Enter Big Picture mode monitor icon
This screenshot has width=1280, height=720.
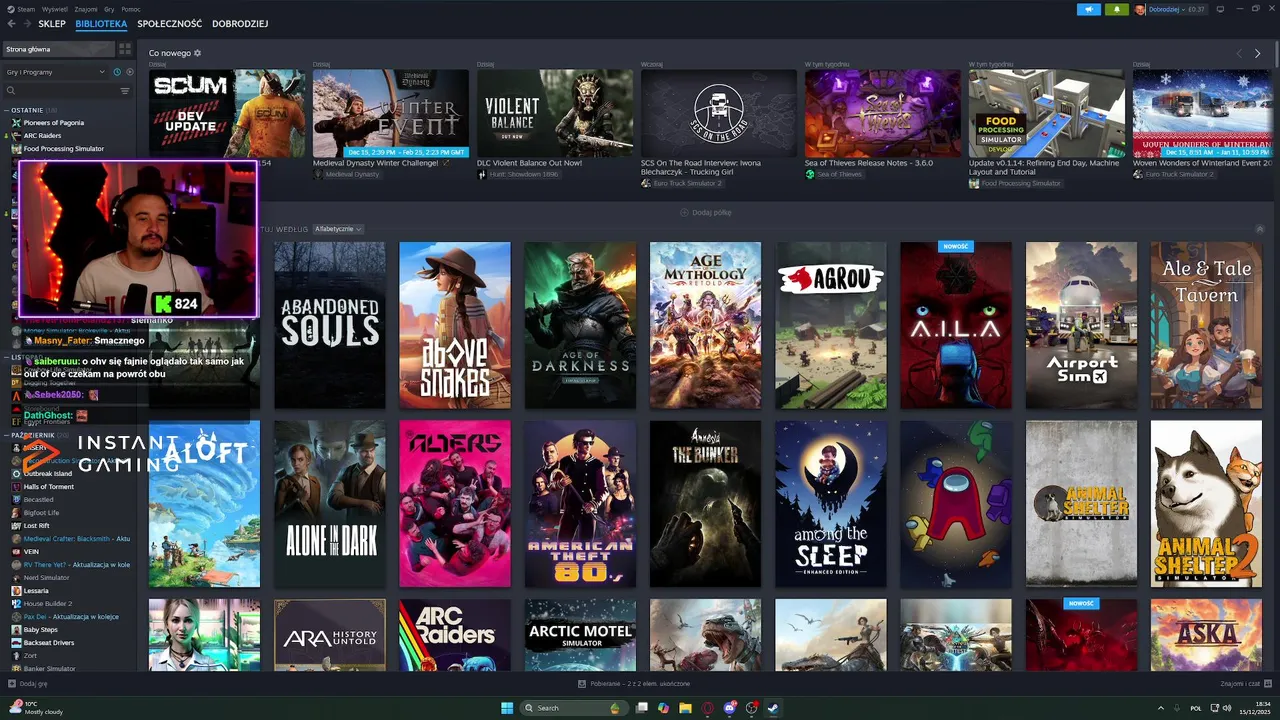[1219, 9]
